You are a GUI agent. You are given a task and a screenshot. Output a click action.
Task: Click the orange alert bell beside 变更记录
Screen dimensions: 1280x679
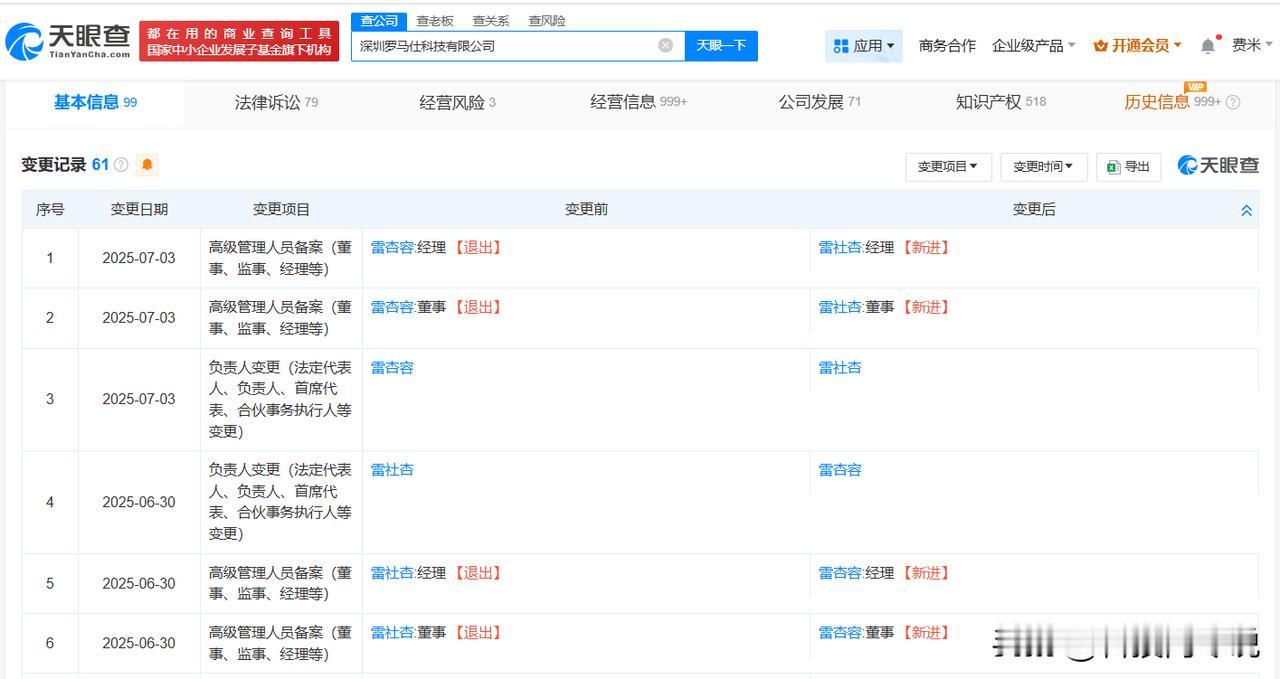[x=147, y=164]
